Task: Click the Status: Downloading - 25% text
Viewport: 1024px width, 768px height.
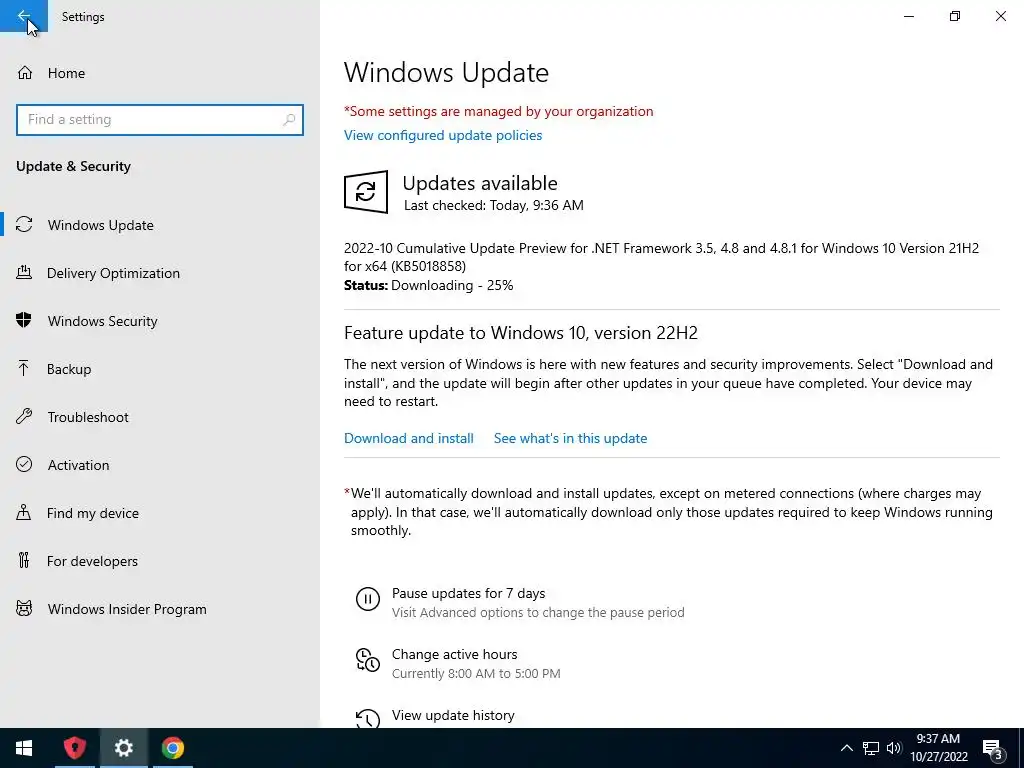Action: tap(428, 285)
